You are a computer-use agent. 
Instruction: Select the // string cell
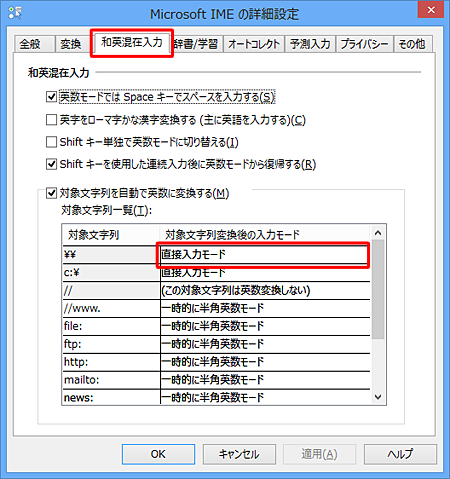pos(111,291)
